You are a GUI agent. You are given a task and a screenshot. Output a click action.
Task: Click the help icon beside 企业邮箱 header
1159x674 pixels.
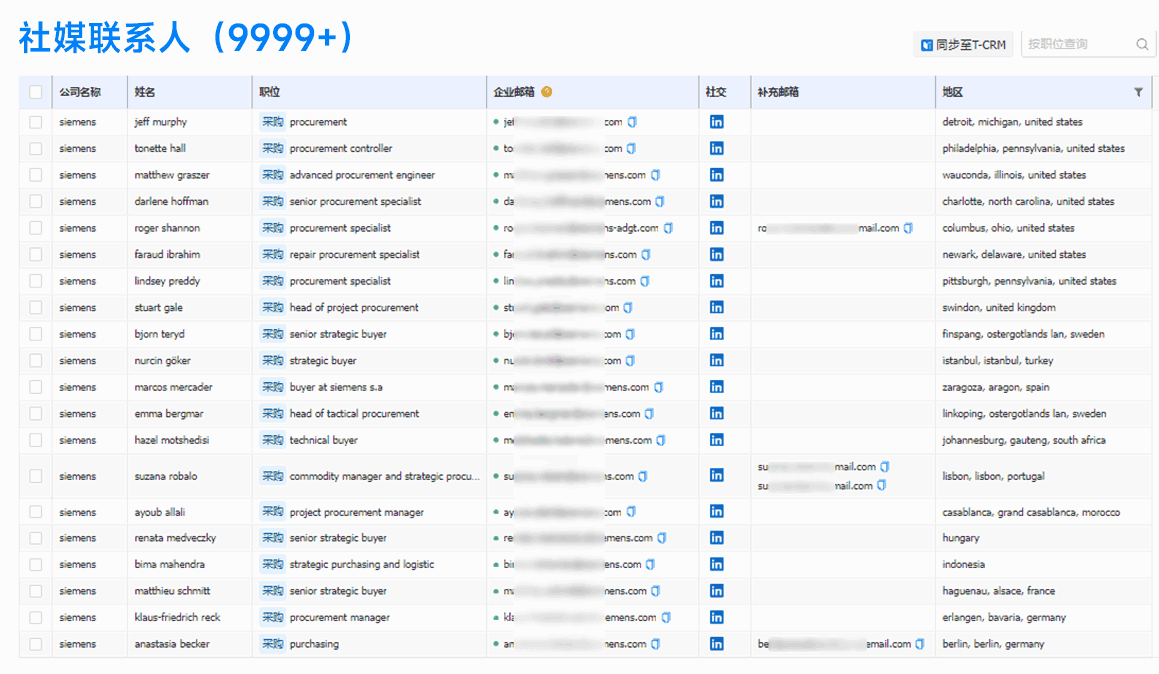pos(547,92)
